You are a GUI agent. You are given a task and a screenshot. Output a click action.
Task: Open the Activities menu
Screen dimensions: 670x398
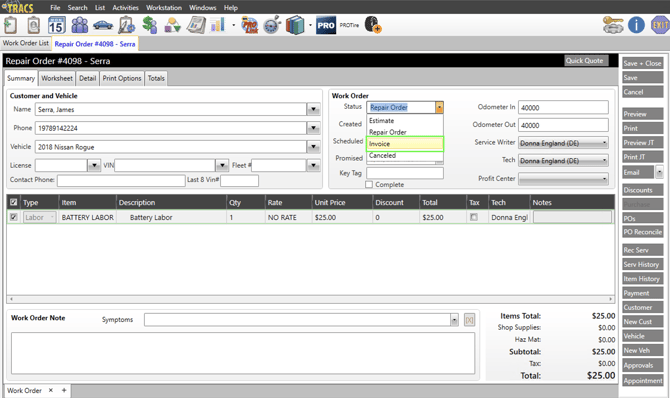(x=126, y=8)
